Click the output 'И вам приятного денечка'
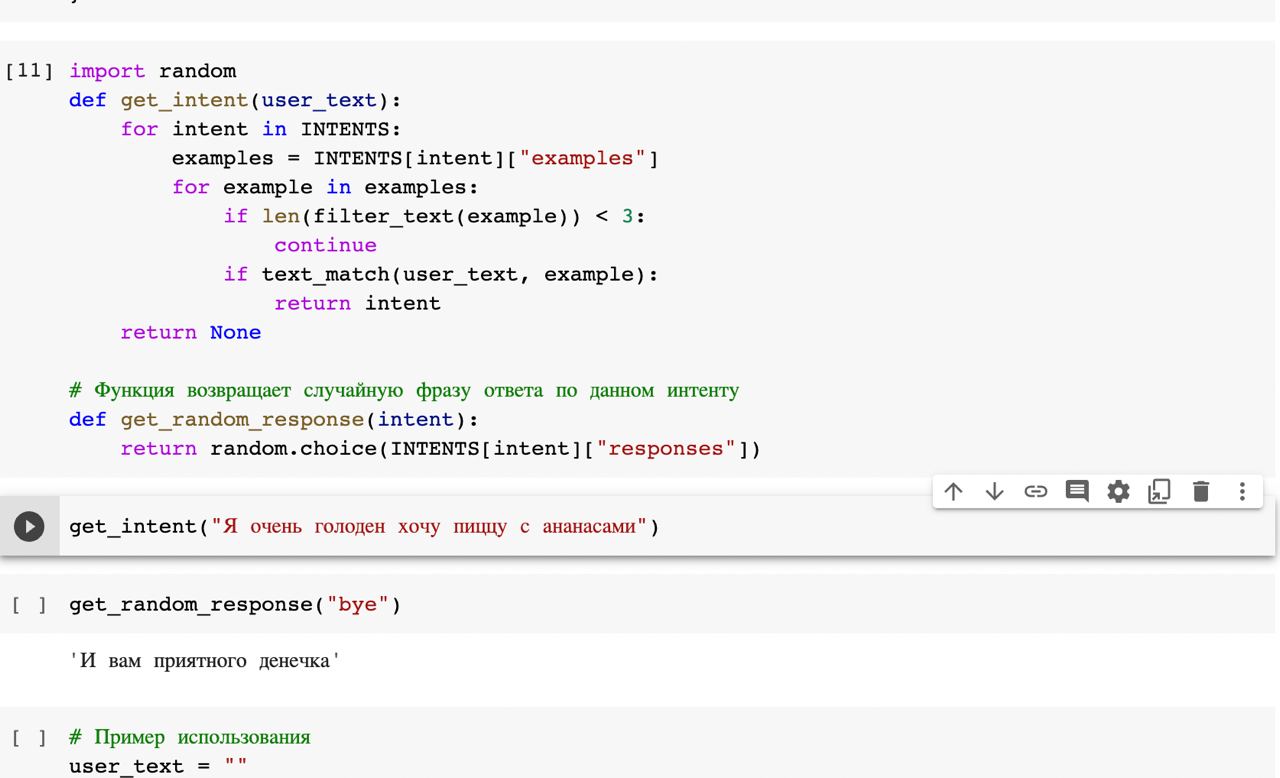The image size is (1280, 778). pos(205,661)
